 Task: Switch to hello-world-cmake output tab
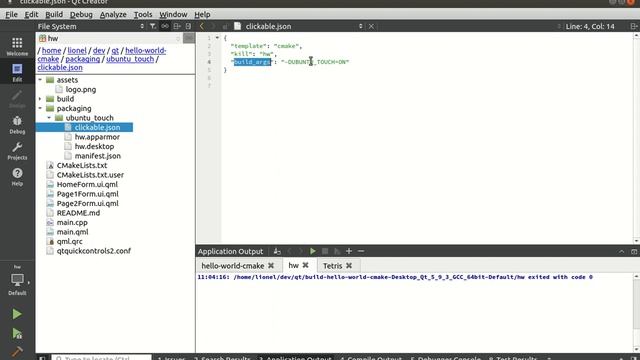pos(233,266)
